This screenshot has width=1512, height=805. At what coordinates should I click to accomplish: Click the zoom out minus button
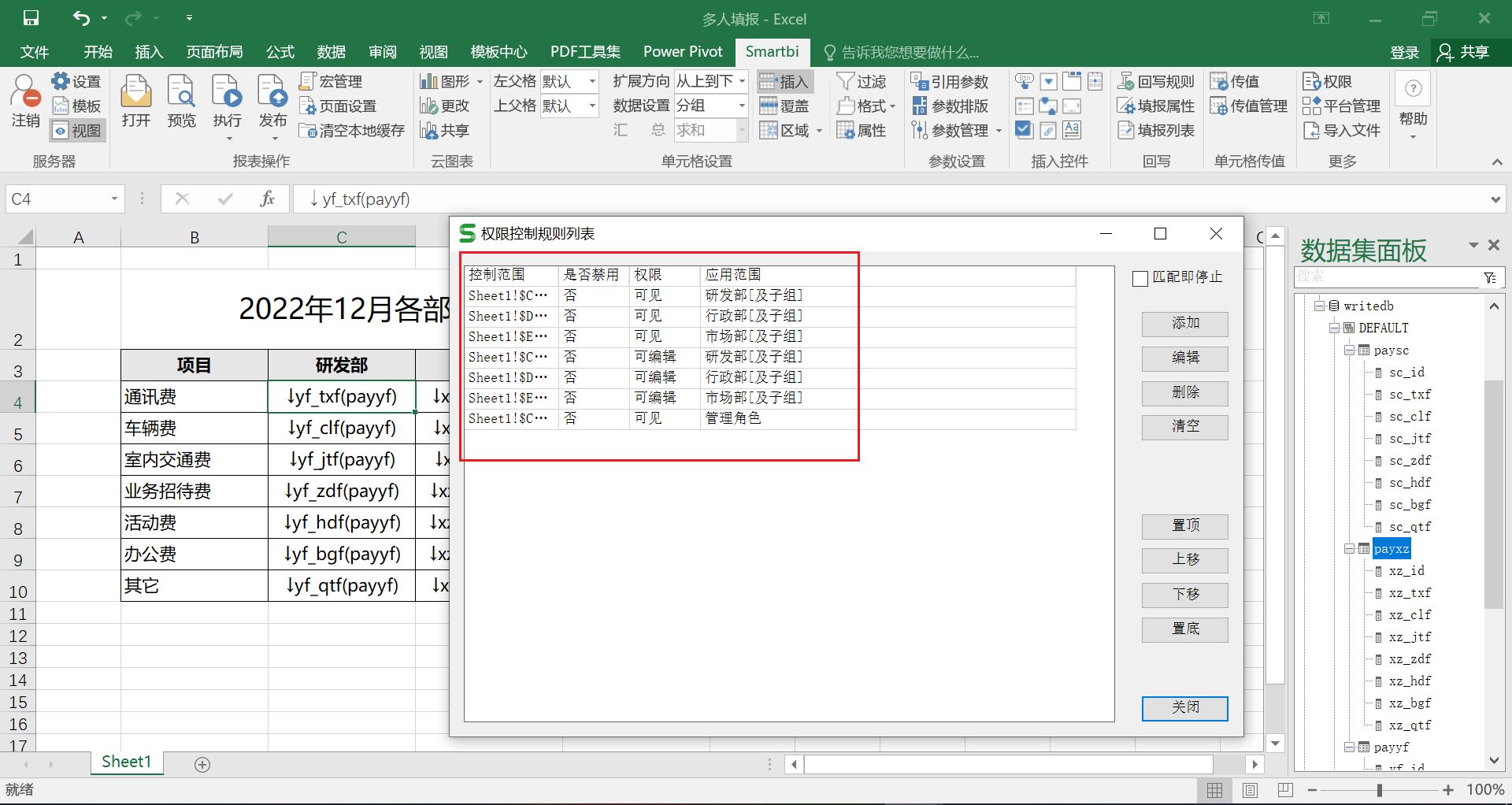[x=1312, y=790]
